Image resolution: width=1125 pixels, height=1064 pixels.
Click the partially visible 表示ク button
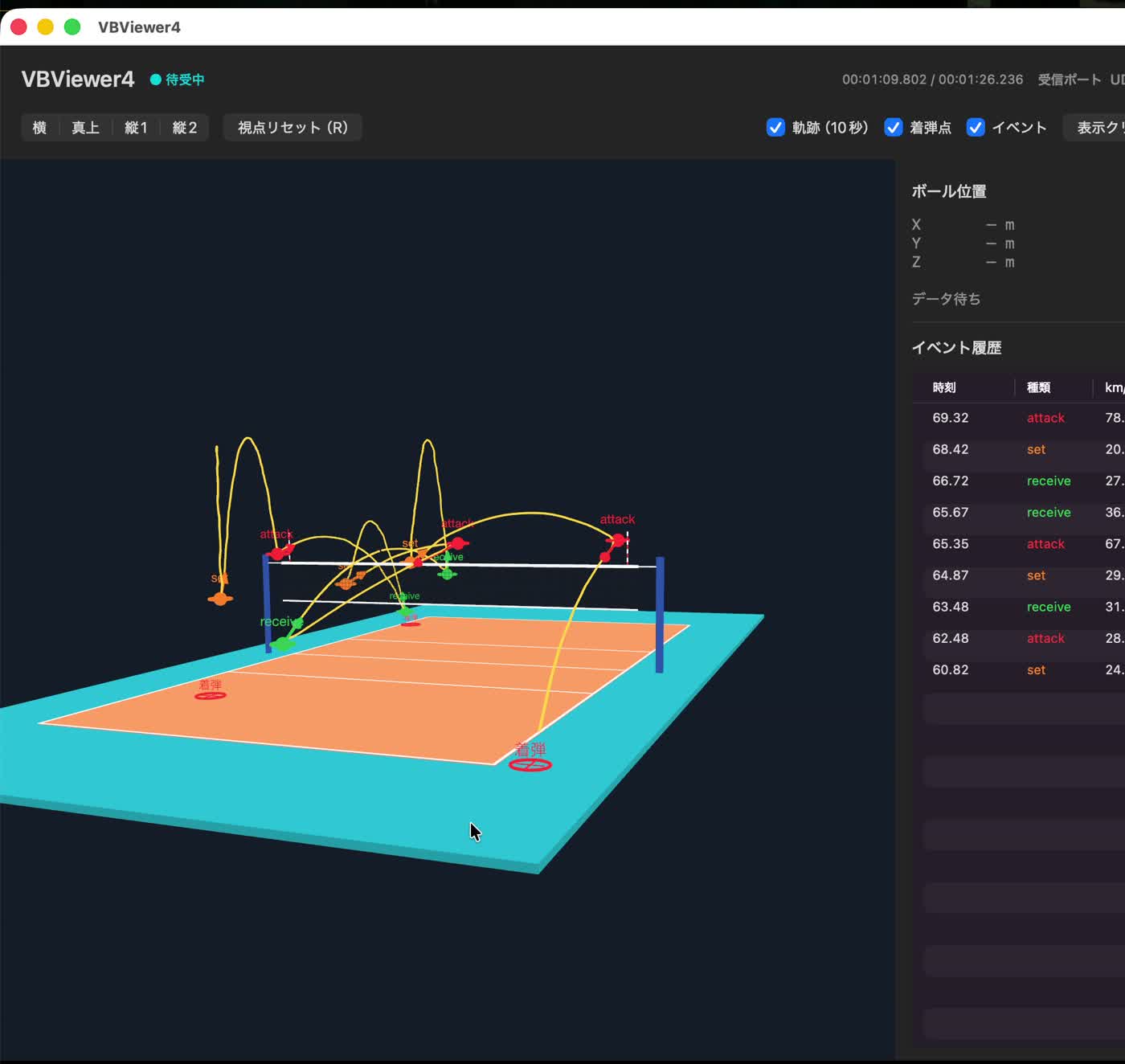(1094, 128)
